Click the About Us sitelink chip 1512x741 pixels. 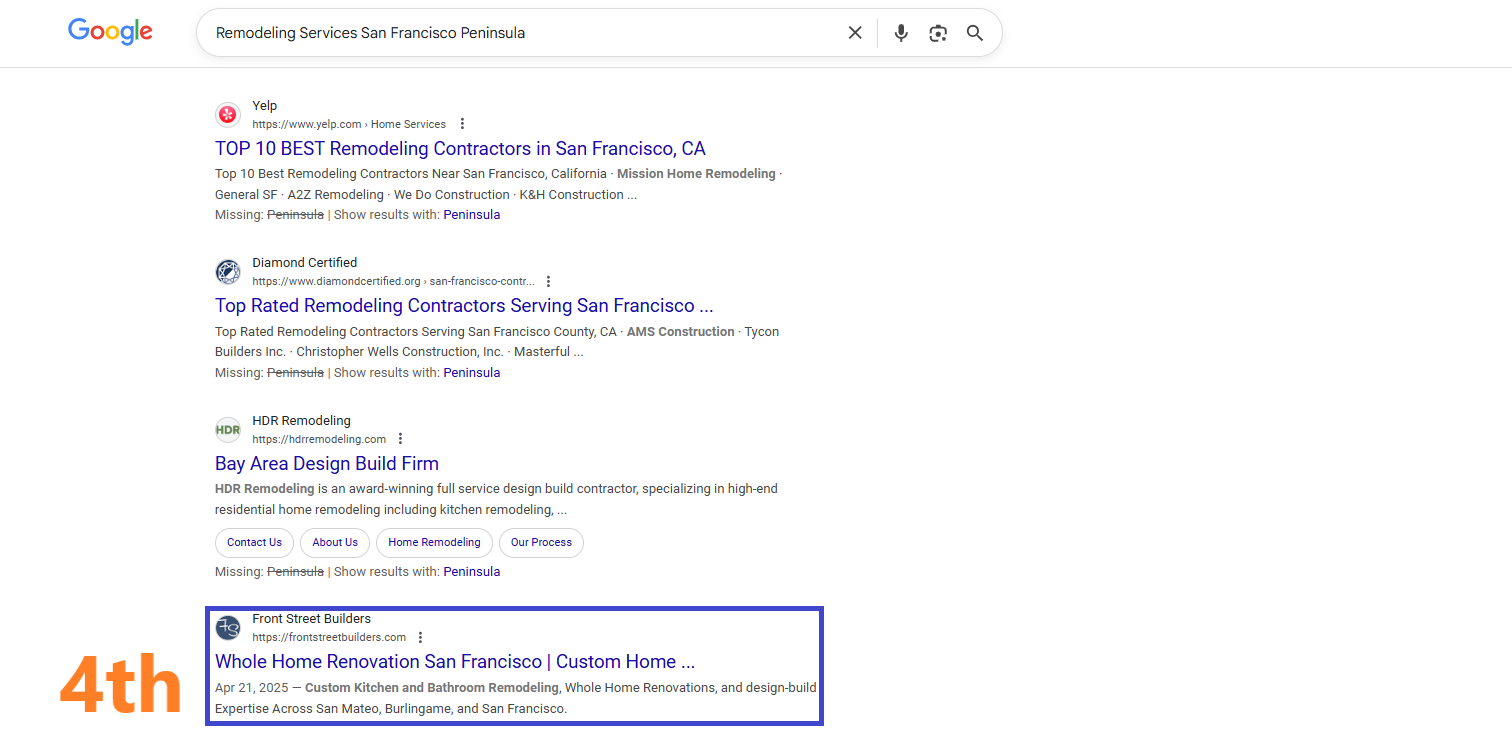click(x=335, y=543)
